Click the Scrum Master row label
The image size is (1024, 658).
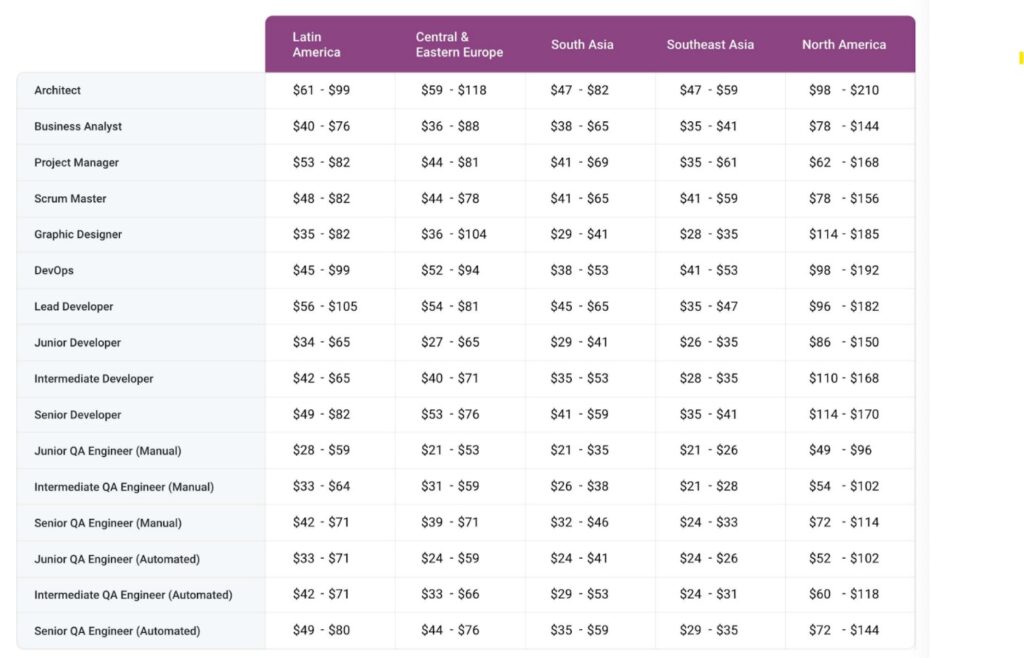pos(70,199)
